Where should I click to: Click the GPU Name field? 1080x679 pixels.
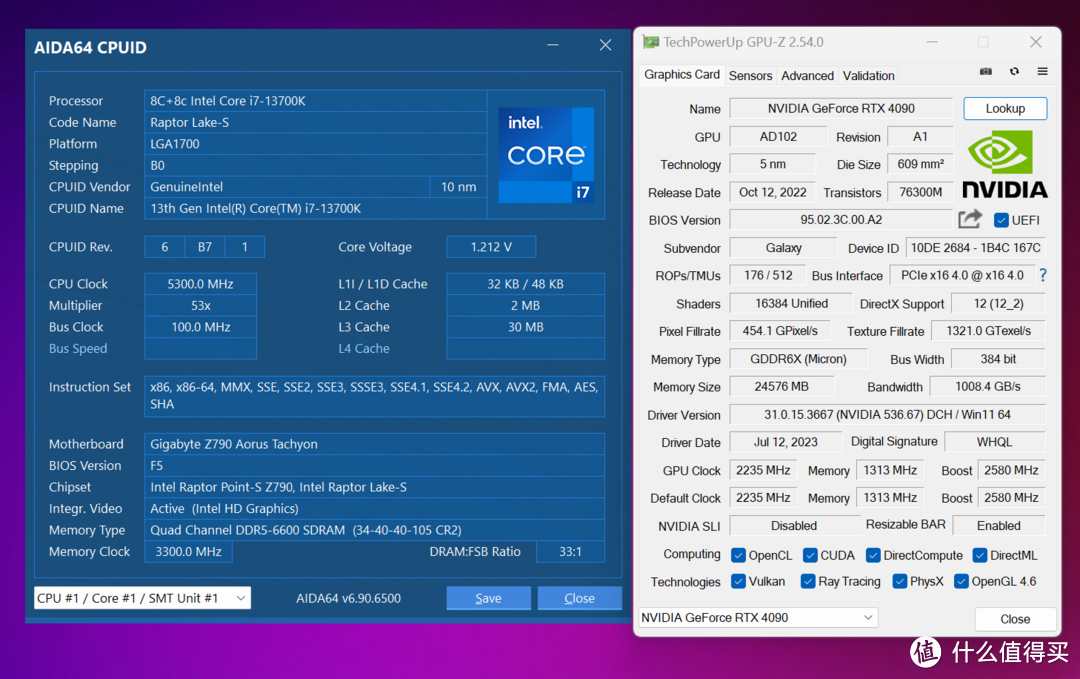(x=841, y=108)
